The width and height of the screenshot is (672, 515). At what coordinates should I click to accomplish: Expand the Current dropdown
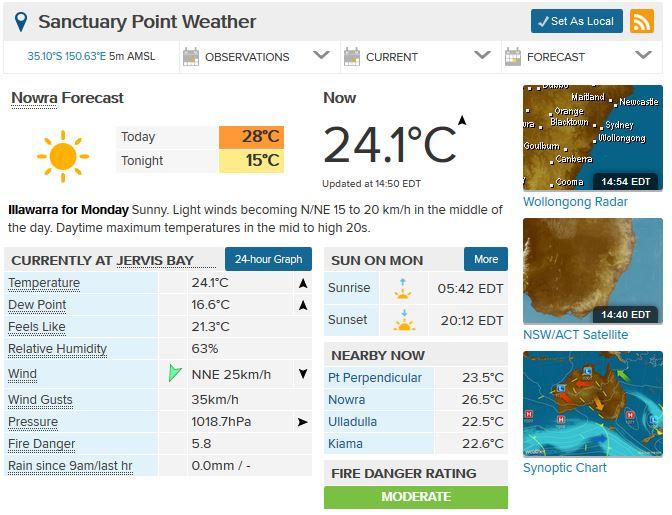coord(482,56)
